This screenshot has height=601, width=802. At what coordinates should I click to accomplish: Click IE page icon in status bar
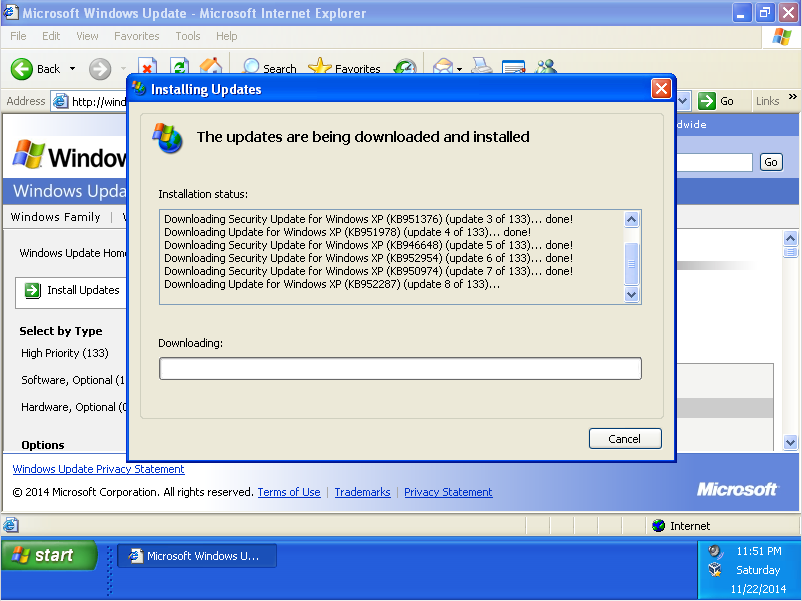tap(11, 525)
